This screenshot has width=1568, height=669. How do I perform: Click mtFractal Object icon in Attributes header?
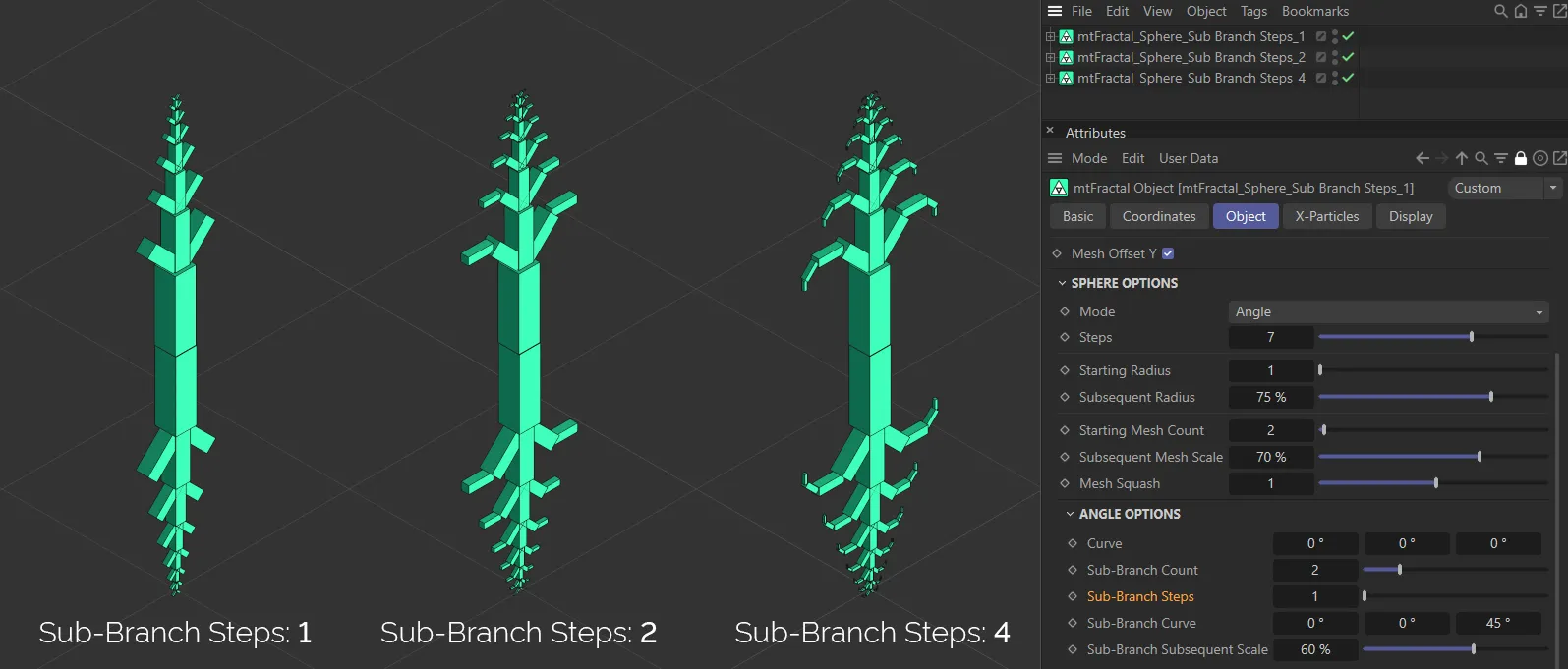[x=1059, y=188]
